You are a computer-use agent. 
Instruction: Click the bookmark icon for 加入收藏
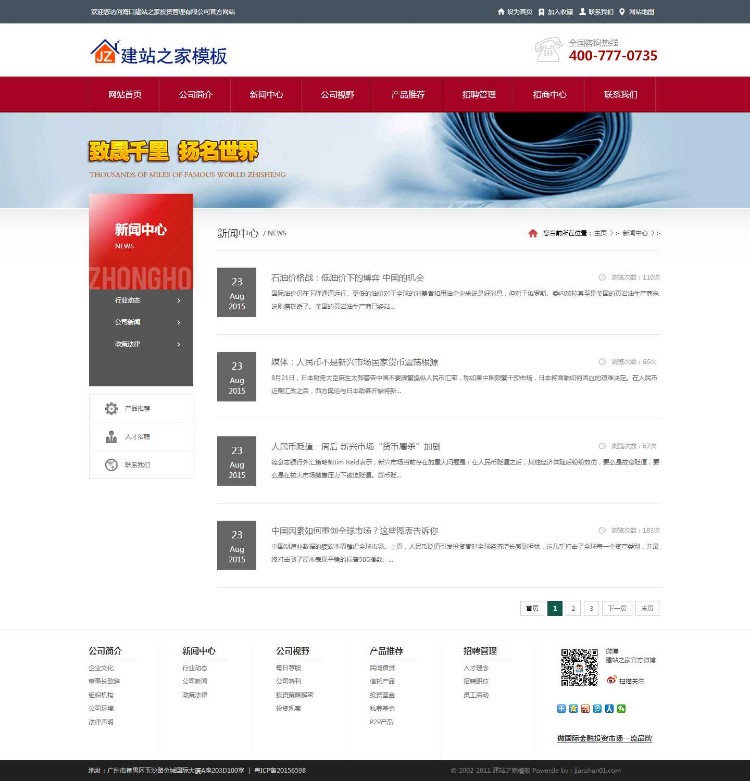pos(541,11)
